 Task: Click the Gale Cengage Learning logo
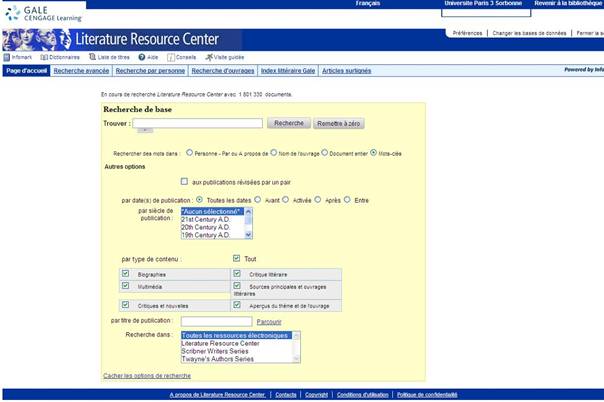click(x=44, y=14)
